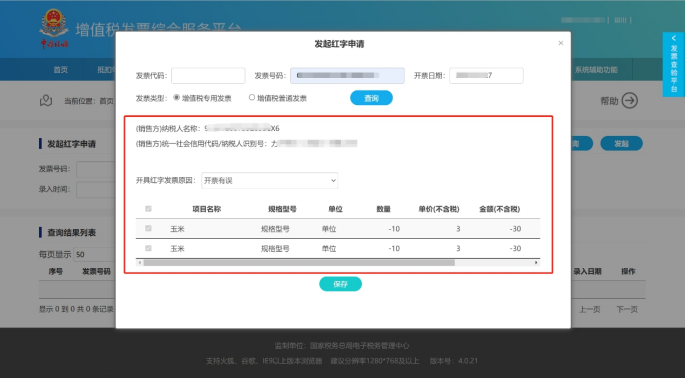Toggle checkbox for first 玉米 row
The image size is (685, 378).
[148, 228]
